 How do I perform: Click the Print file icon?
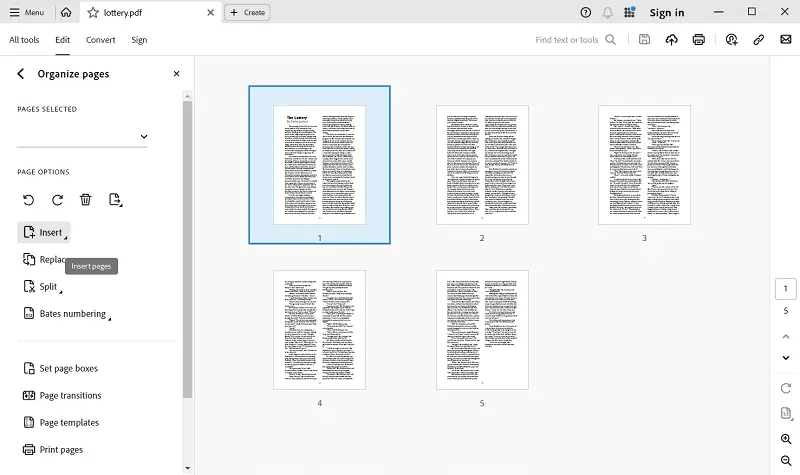coord(698,40)
